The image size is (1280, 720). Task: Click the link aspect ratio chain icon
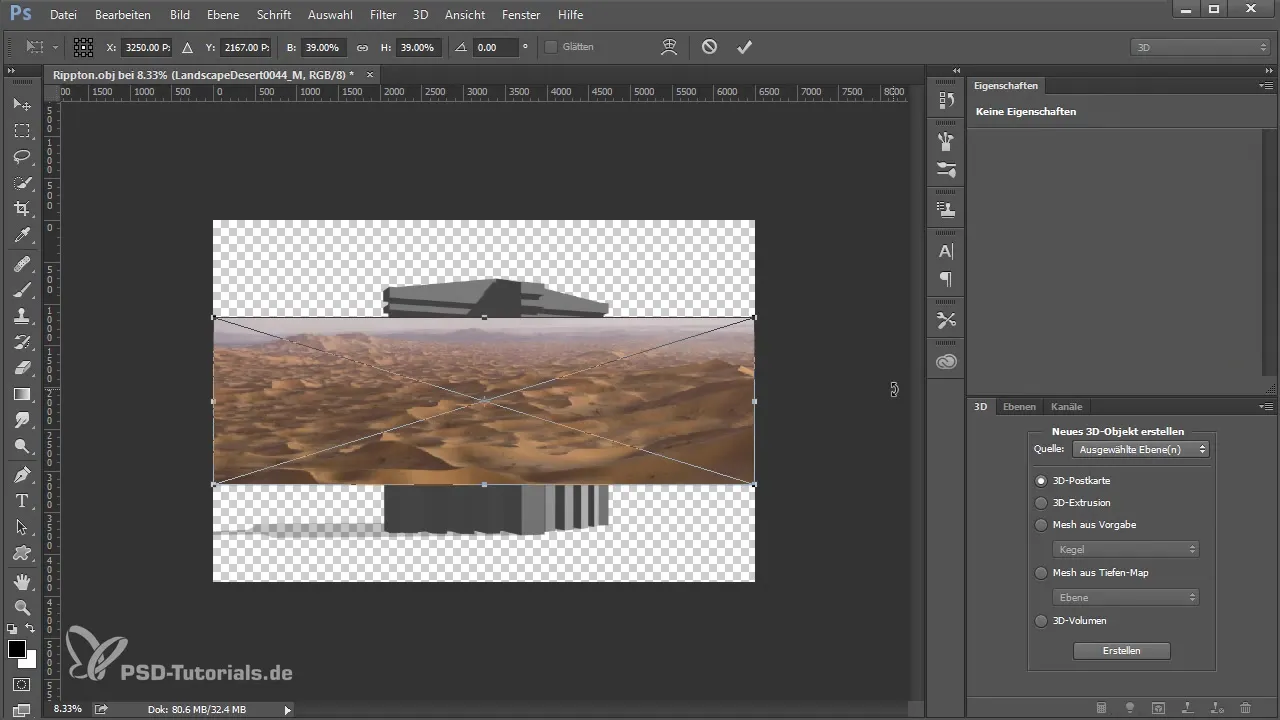click(x=362, y=47)
